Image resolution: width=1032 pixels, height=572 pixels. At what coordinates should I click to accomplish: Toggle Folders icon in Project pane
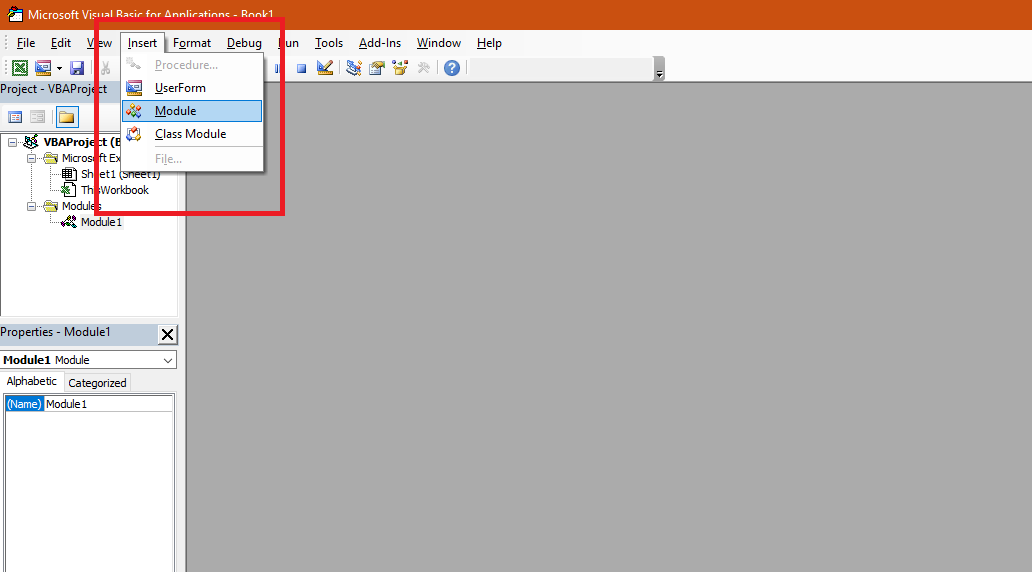tap(67, 117)
